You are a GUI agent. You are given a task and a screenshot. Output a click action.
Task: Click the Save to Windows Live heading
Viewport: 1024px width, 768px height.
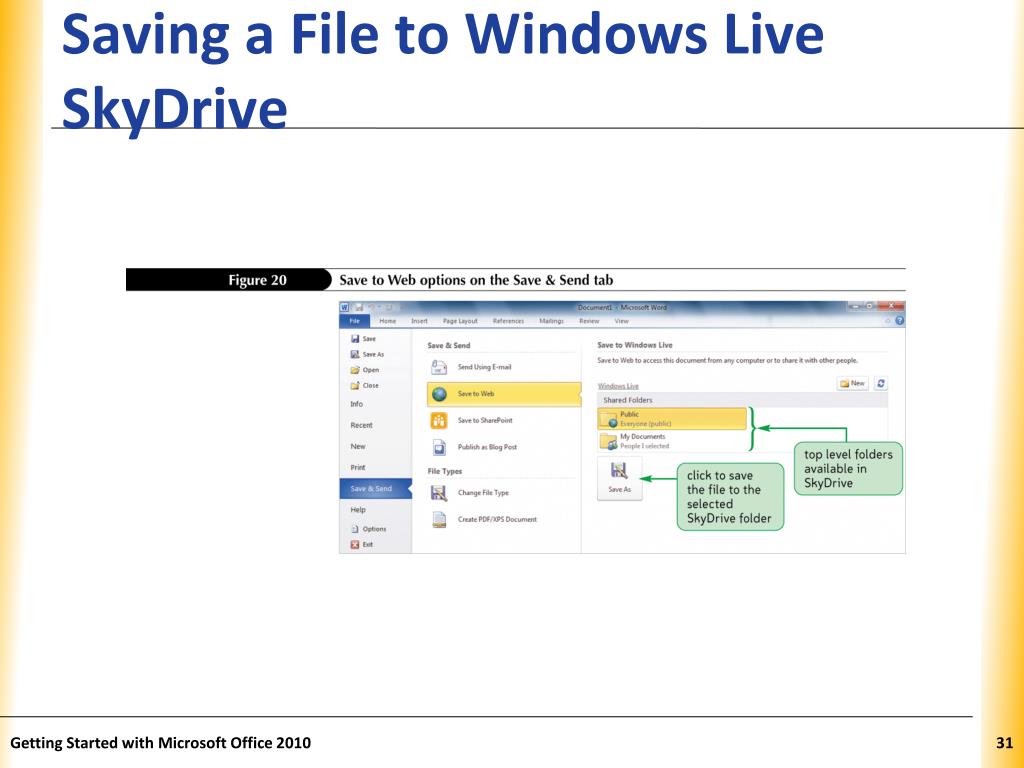pyautogui.click(x=635, y=345)
